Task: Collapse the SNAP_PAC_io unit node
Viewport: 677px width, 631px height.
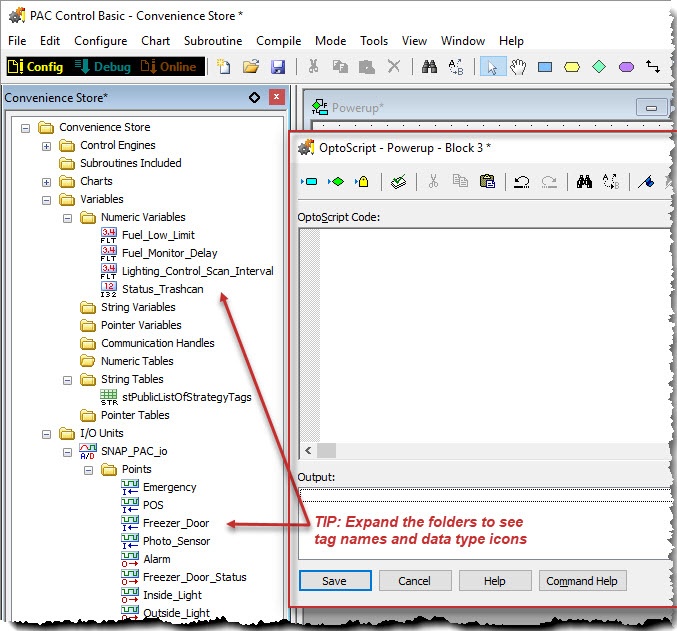Action: coord(67,453)
